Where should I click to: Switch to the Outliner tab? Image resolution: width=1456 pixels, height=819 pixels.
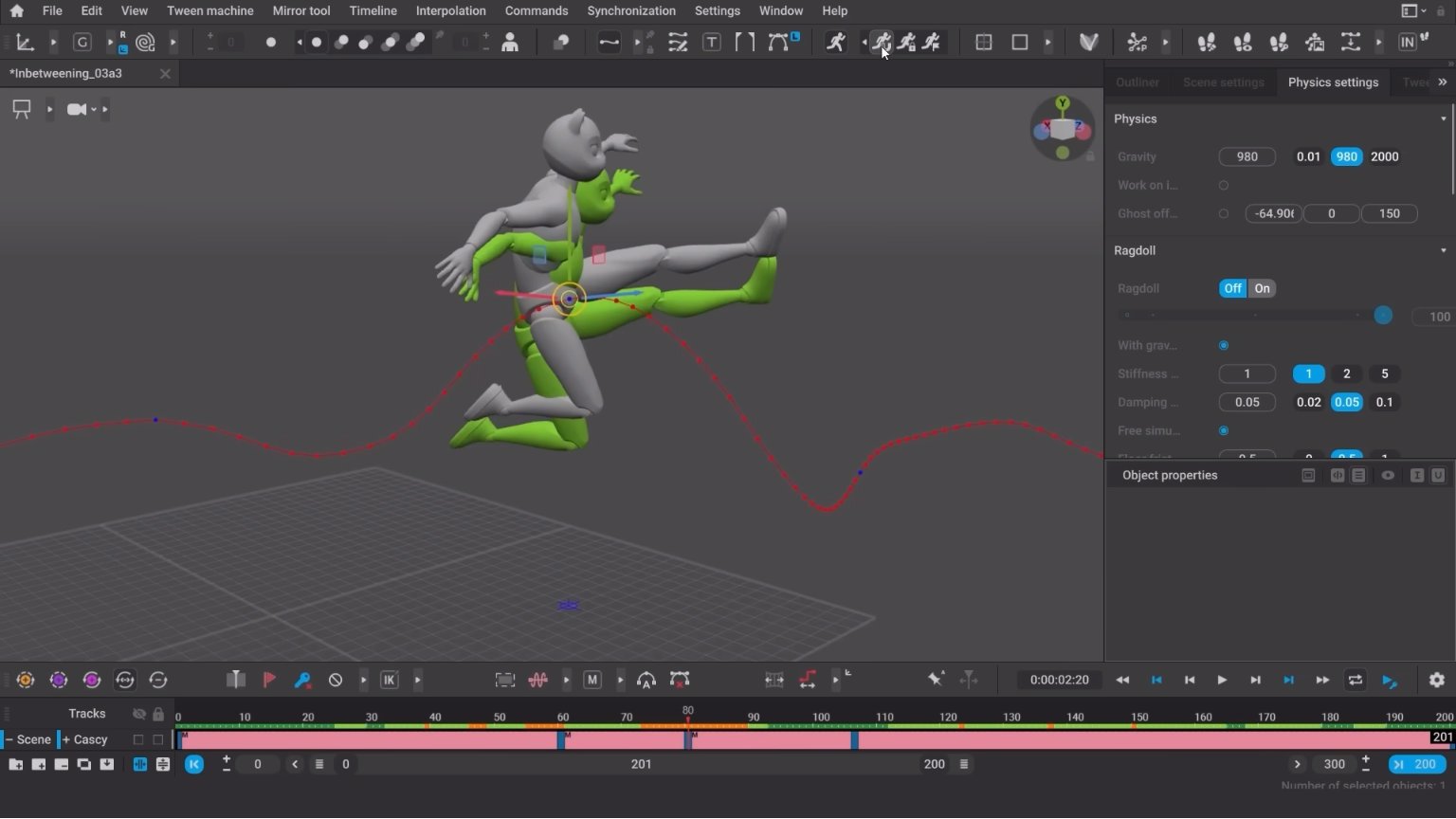point(1137,82)
